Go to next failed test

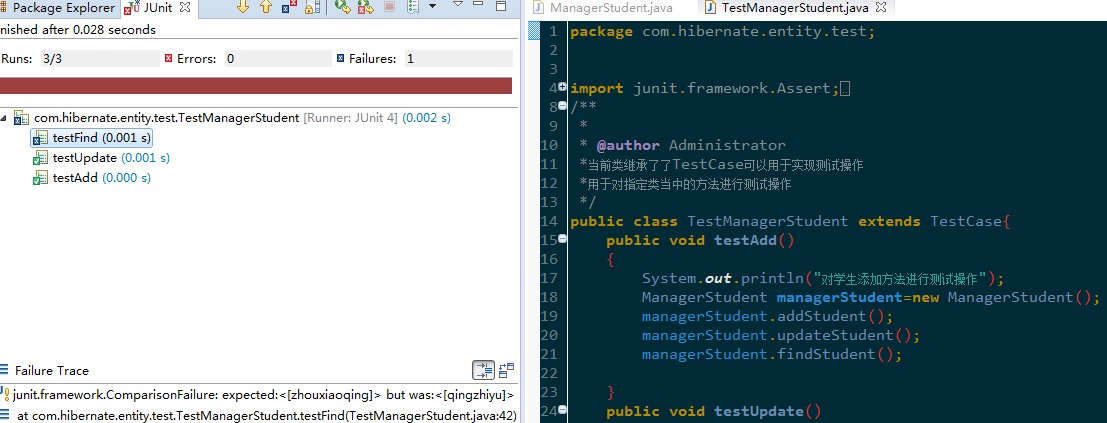[243, 7]
